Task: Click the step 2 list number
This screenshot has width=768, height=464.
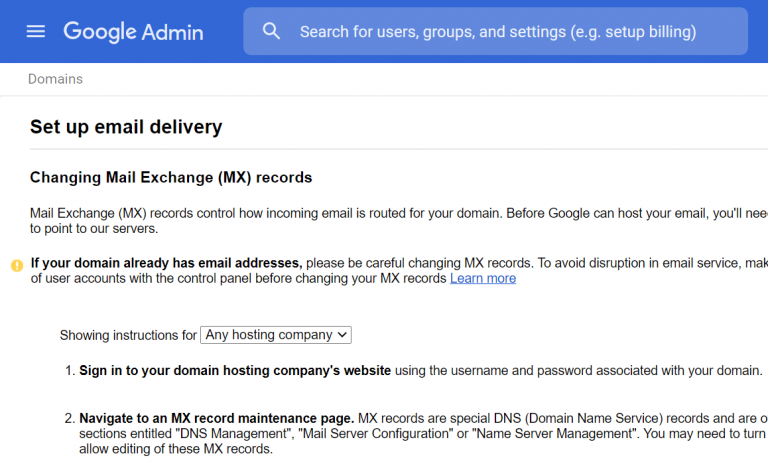Action: click(70, 417)
